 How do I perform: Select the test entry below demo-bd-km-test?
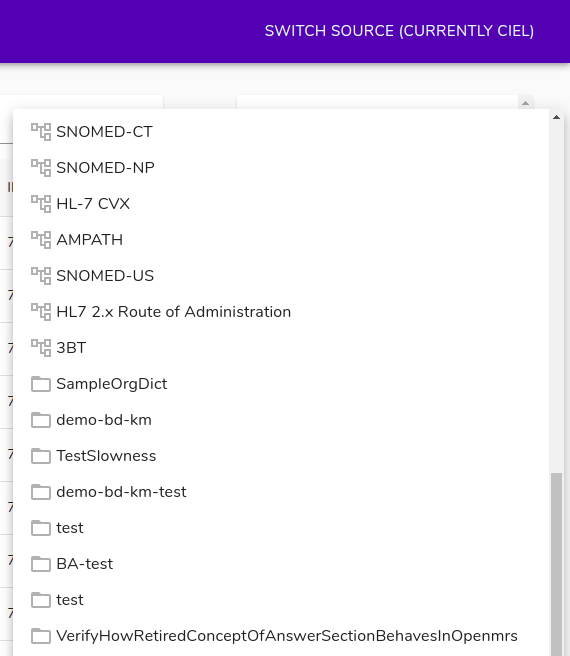281,528
